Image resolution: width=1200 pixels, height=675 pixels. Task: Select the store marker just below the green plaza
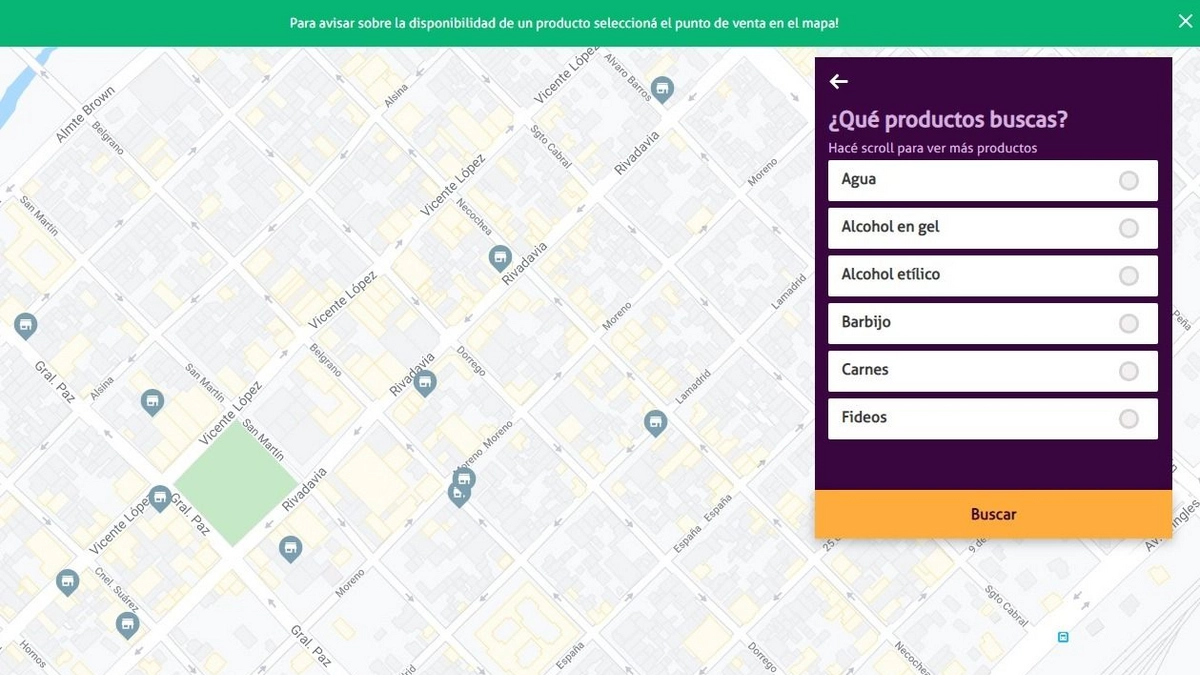(x=290, y=548)
